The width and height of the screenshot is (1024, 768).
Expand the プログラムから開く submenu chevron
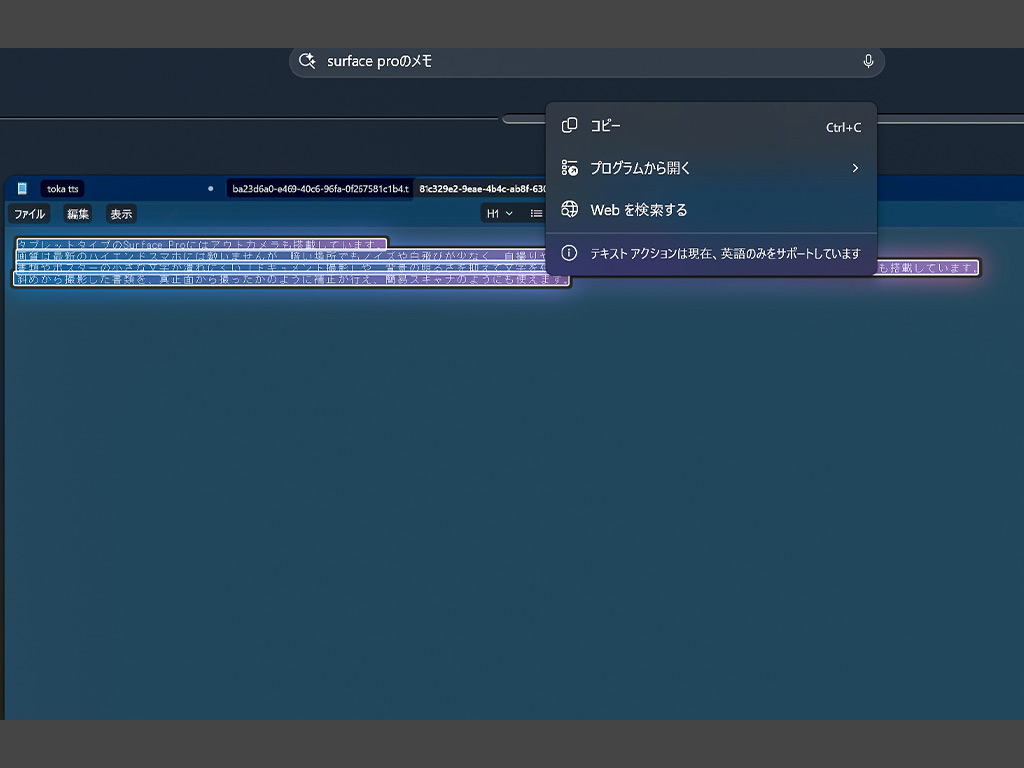tap(855, 168)
